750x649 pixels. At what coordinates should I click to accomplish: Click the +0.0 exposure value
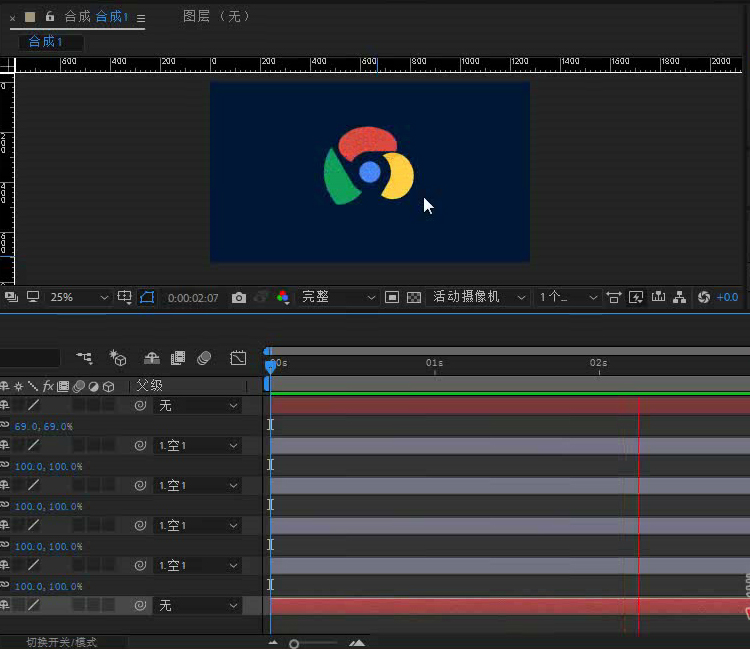click(727, 297)
